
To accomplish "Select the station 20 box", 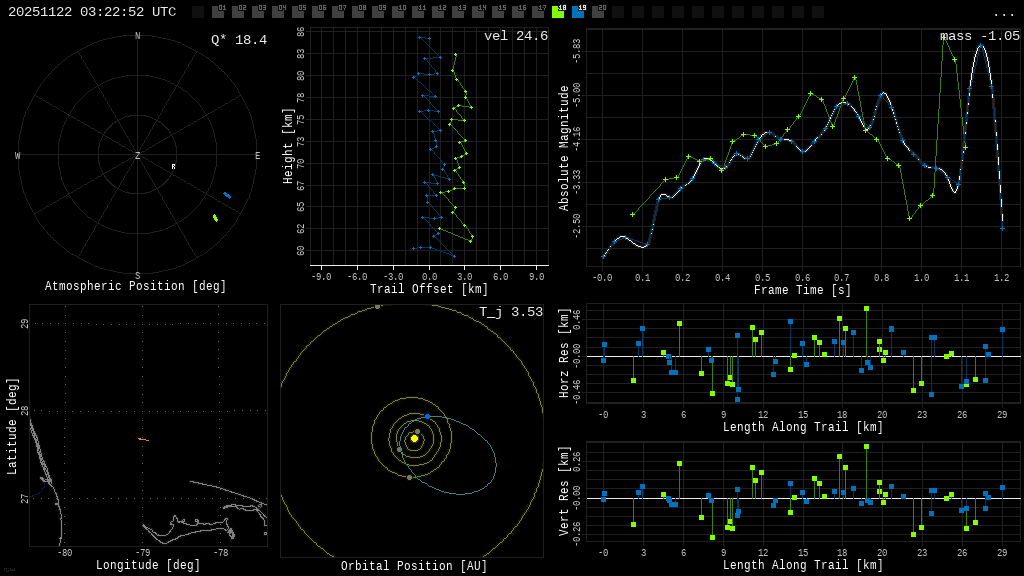I will point(598,12).
